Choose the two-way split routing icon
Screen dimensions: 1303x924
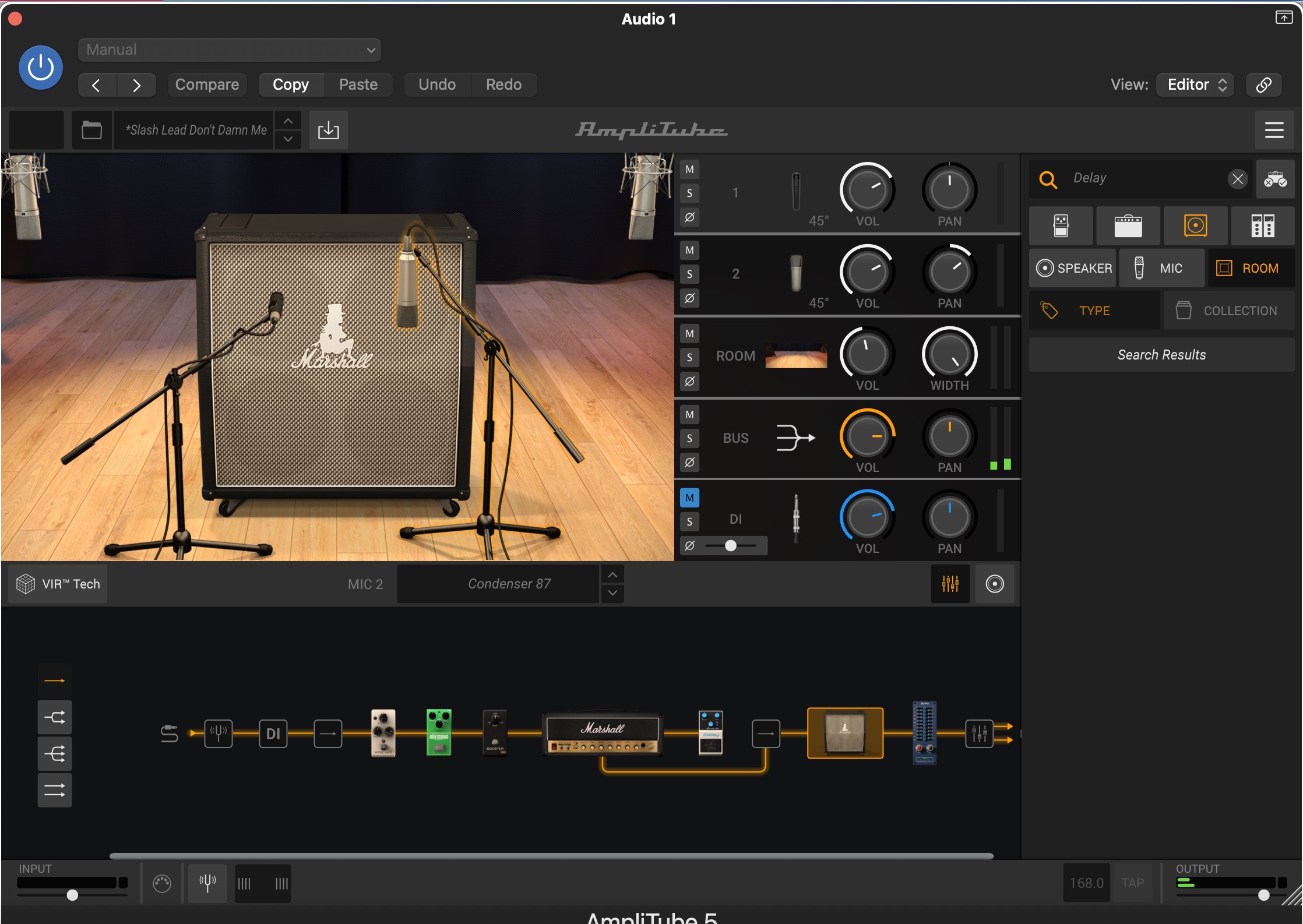55,717
